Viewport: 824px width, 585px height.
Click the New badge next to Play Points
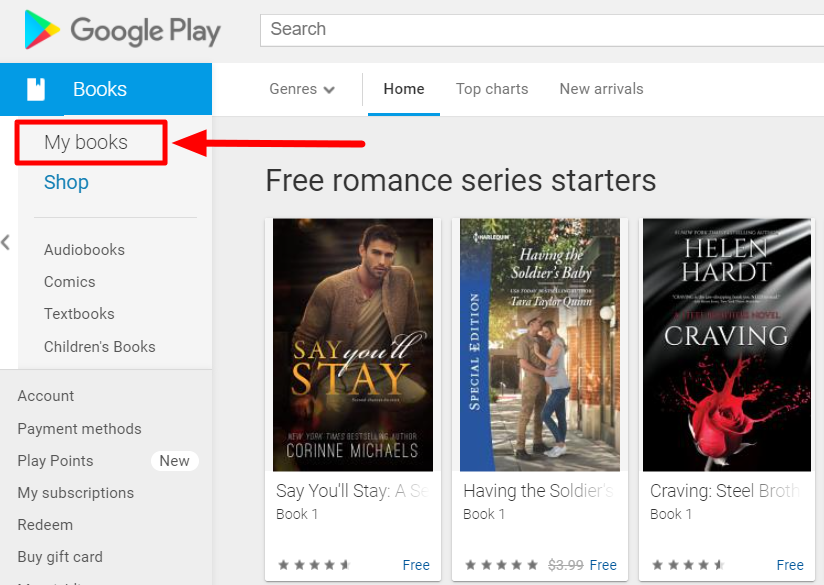coord(174,460)
